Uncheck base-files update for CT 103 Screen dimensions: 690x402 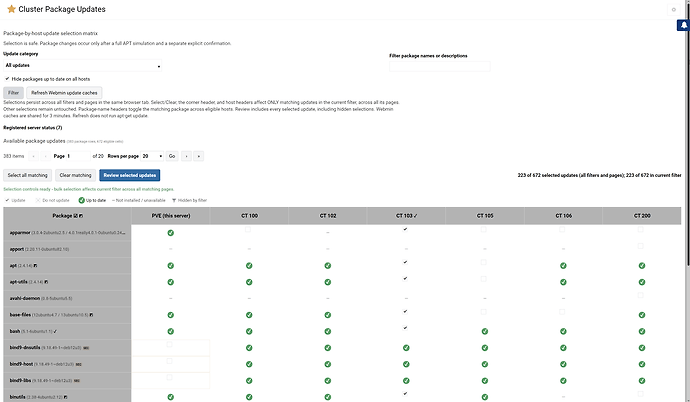tap(405, 312)
